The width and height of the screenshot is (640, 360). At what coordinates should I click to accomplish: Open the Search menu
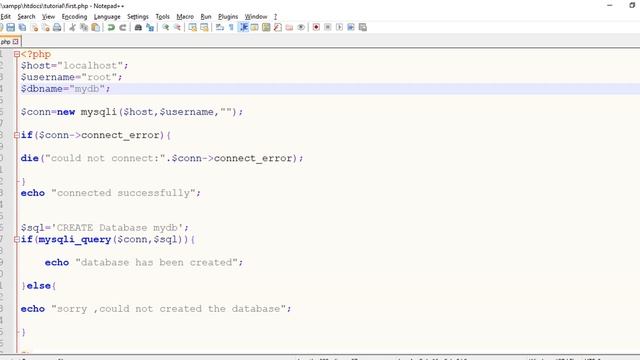[x=26, y=17]
